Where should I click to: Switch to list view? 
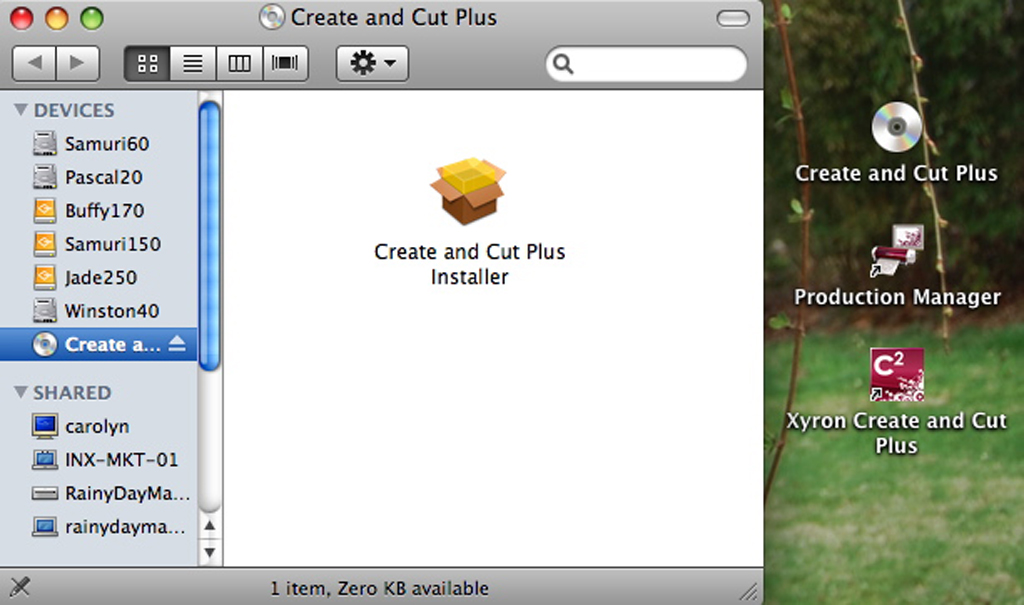pos(193,63)
